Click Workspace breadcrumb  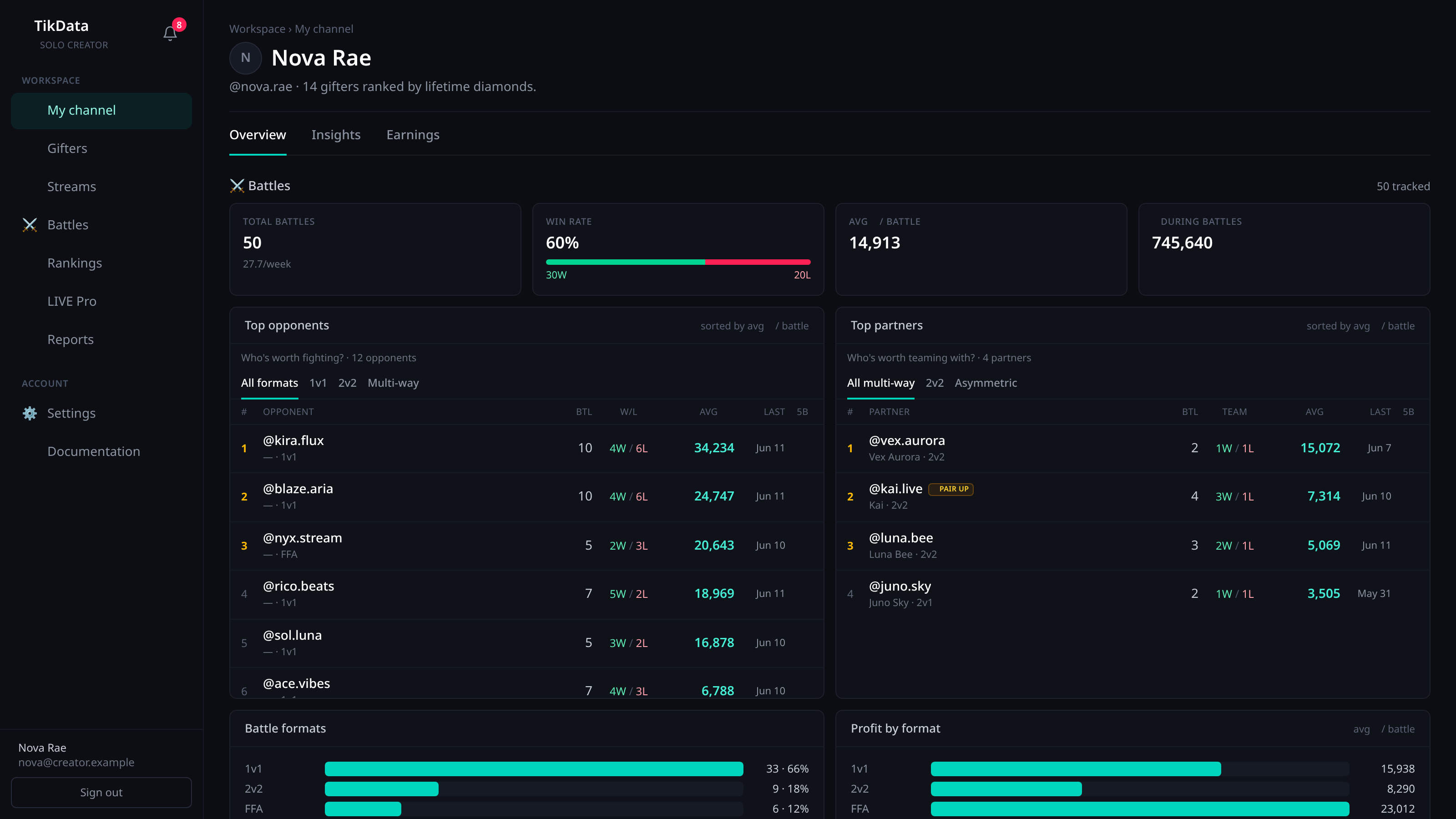[257, 29]
